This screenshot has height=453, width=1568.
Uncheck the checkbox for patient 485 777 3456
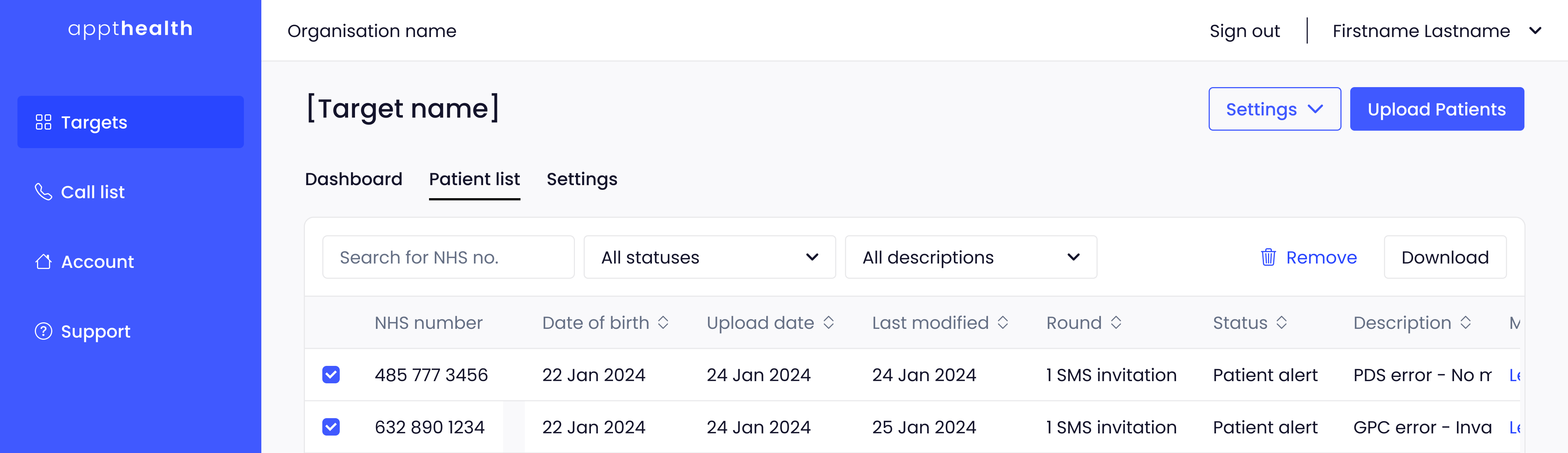[331, 375]
